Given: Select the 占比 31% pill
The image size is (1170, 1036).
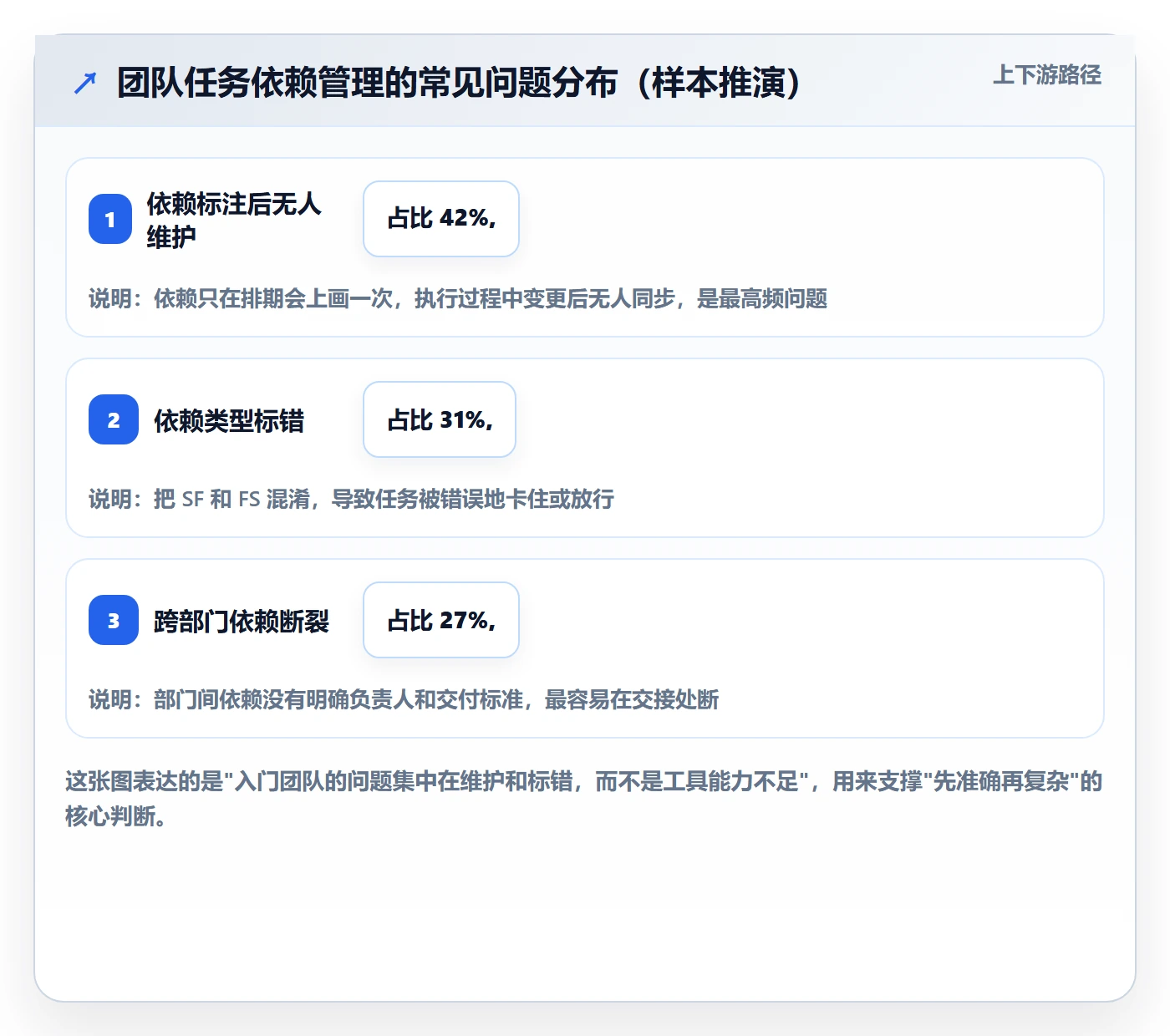Looking at the screenshot, I should click(x=440, y=419).
